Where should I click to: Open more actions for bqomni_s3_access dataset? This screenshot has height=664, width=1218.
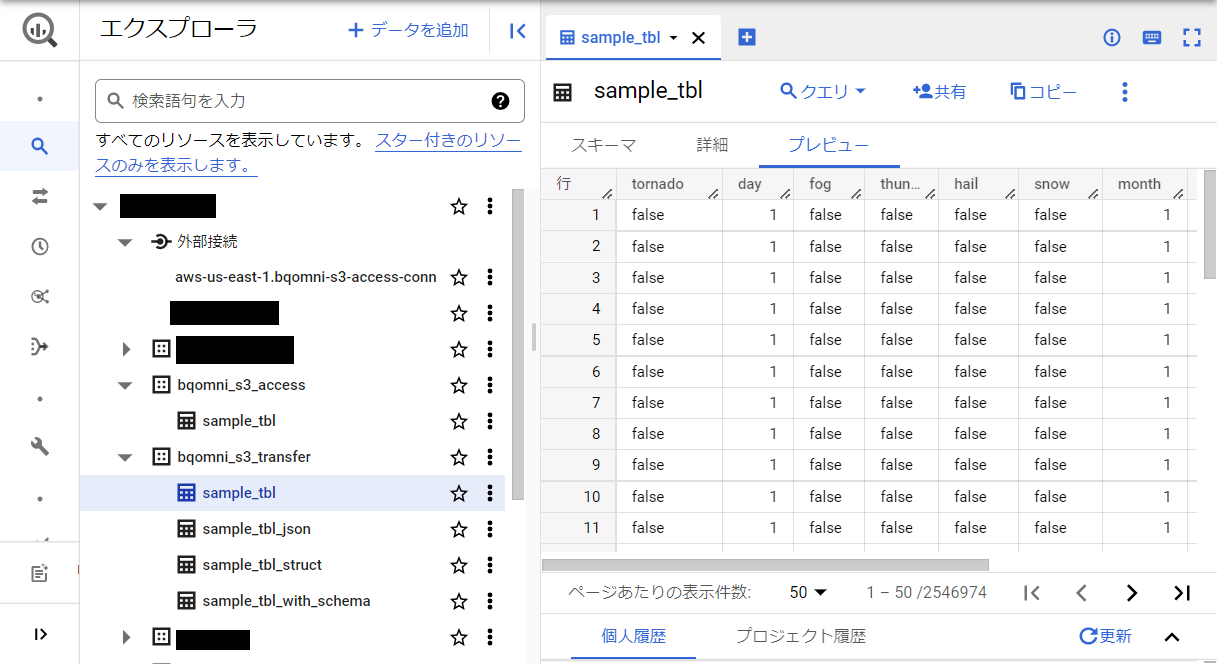coord(490,385)
